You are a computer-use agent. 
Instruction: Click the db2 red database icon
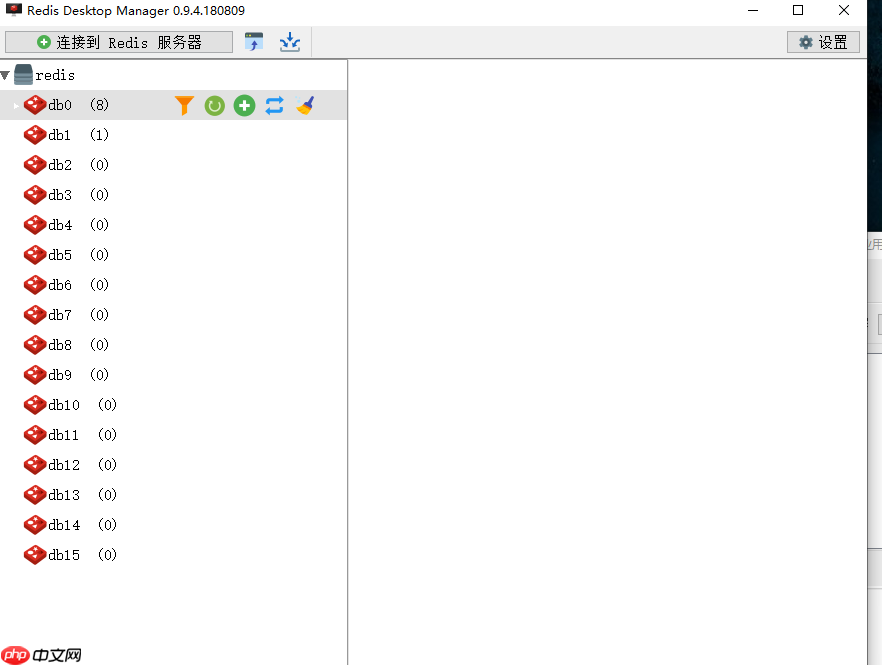point(35,165)
